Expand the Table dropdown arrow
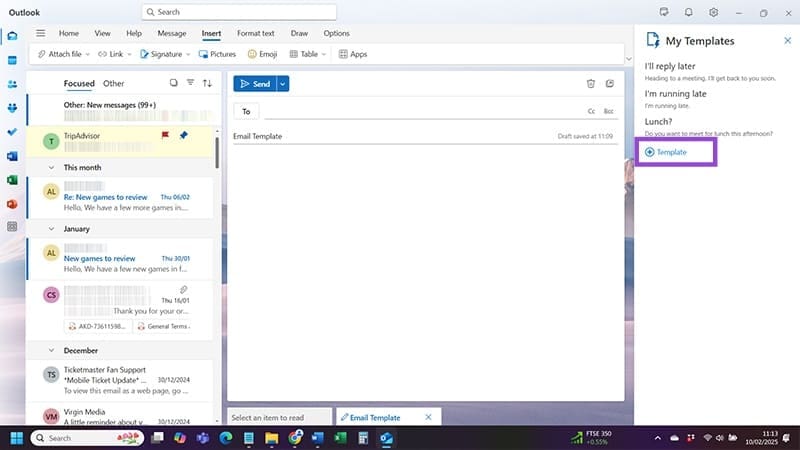 point(323,55)
